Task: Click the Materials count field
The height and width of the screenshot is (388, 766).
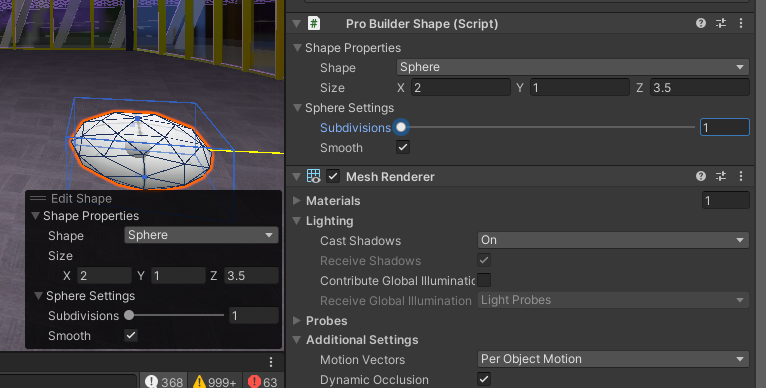Action: pyautogui.click(x=725, y=200)
